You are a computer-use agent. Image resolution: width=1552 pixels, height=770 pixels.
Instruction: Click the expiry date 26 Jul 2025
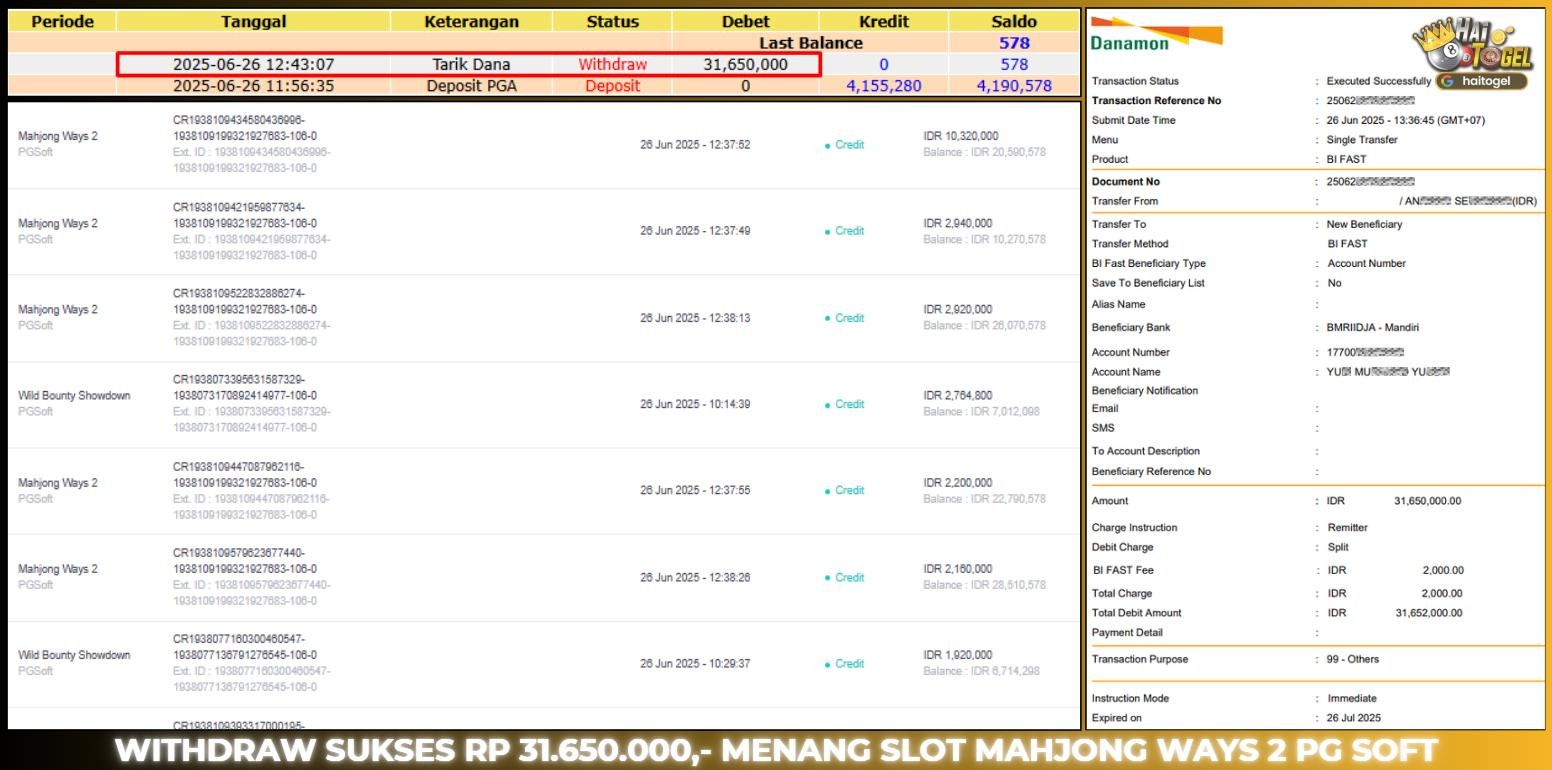(x=1354, y=718)
